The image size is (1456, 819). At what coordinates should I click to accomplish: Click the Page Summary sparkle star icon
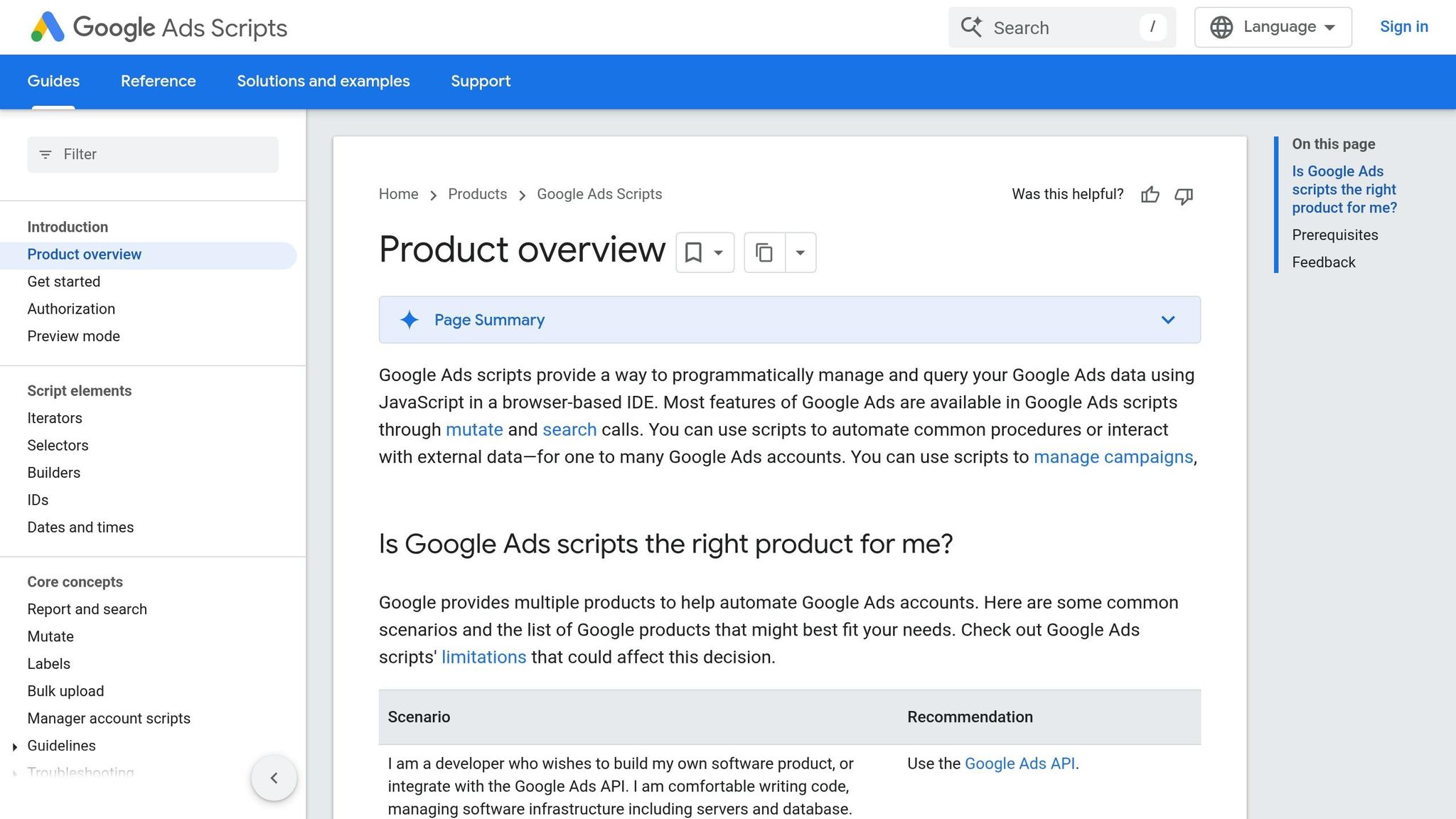pos(409,320)
